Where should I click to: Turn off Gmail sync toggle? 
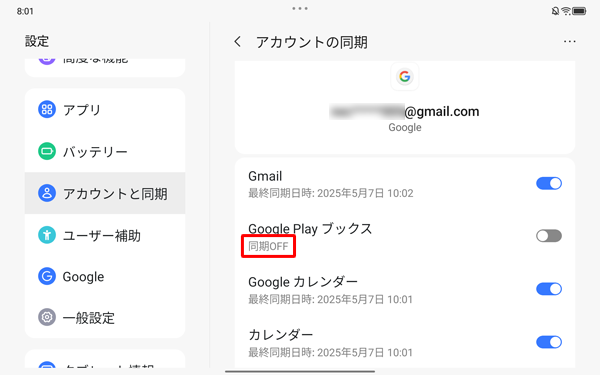pos(549,183)
